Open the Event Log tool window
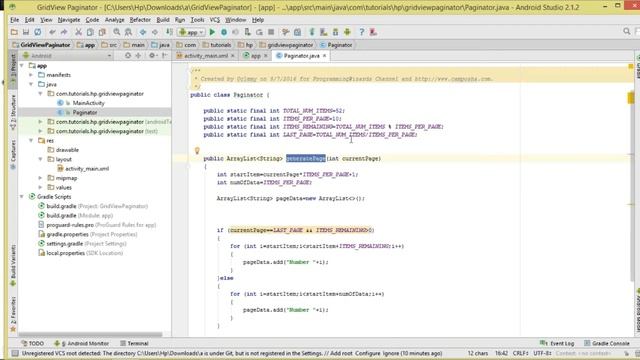This screenshot has height=360, width=640. pyautogui.click(x=557, y=343)
